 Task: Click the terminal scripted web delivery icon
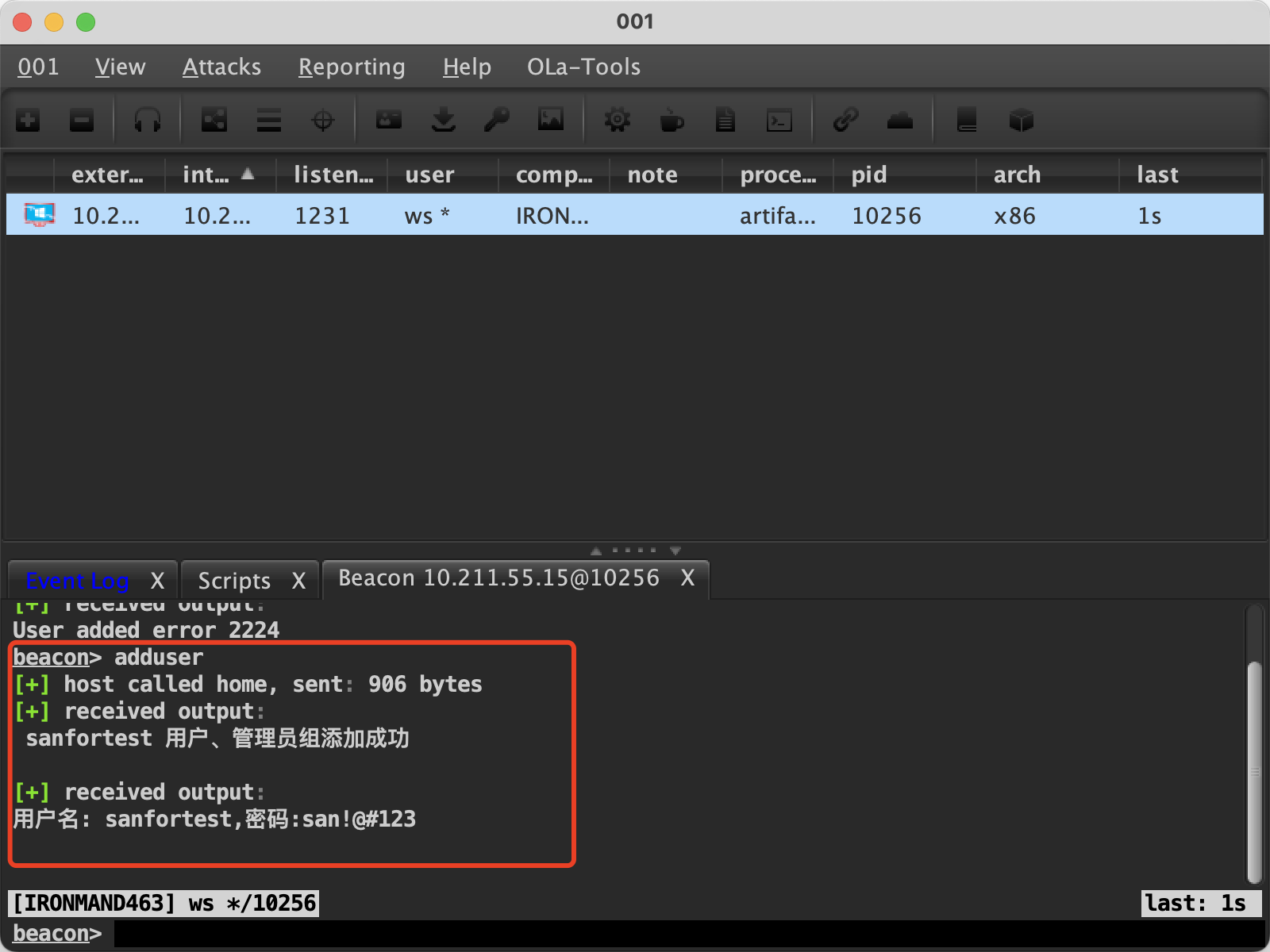779,121
